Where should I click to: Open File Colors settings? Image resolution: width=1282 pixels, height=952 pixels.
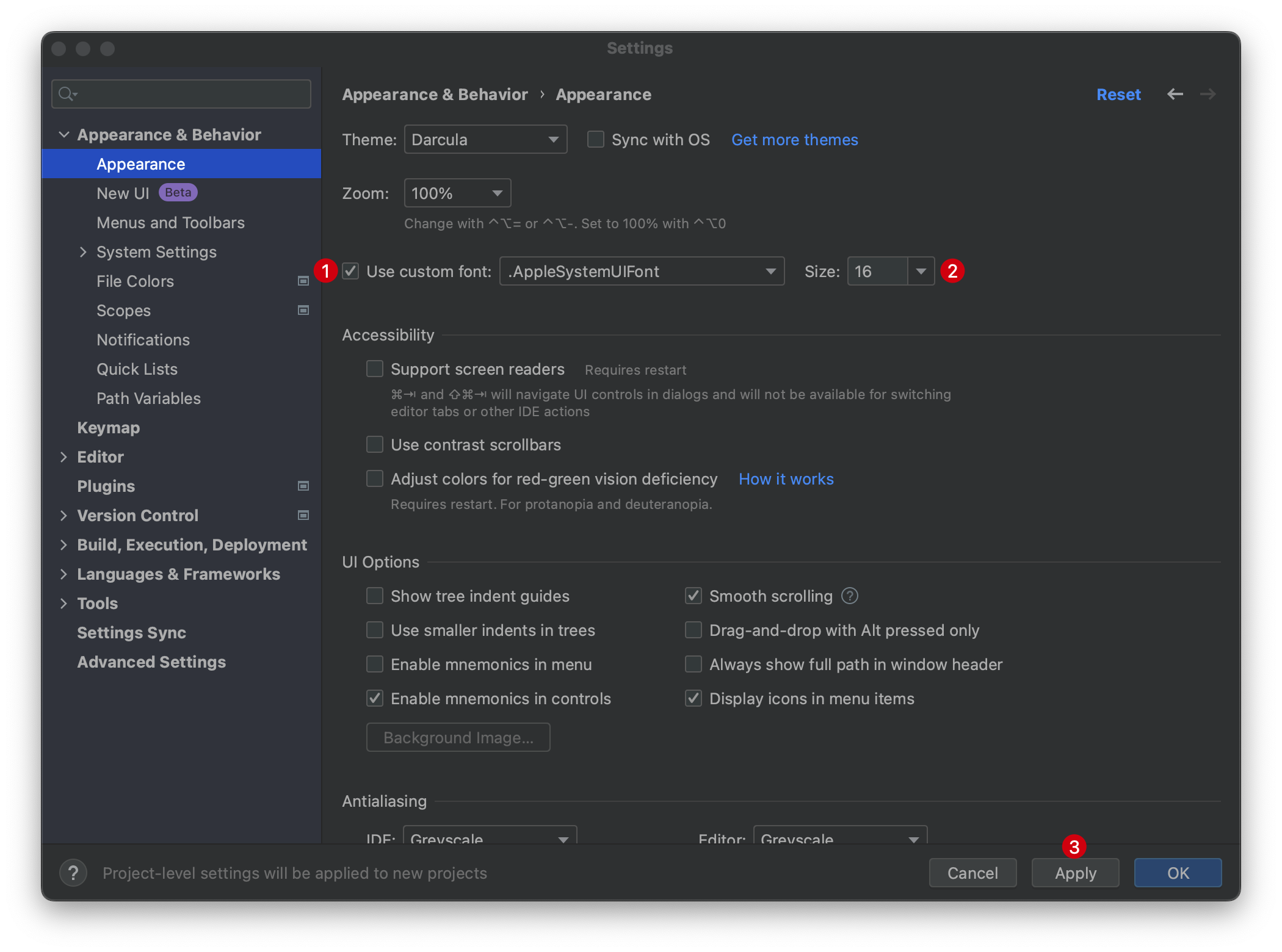point(135,281)
